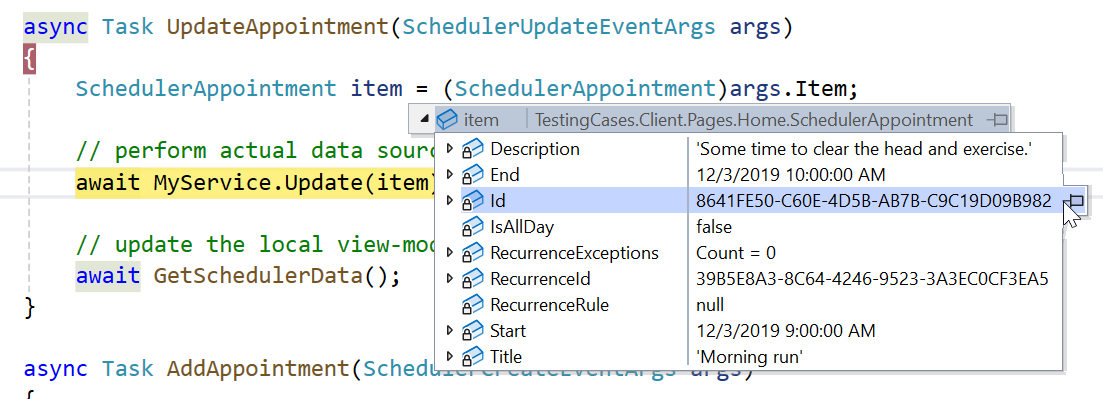
Task: Select the IsAllDay false value
Action: click(714, 227)
